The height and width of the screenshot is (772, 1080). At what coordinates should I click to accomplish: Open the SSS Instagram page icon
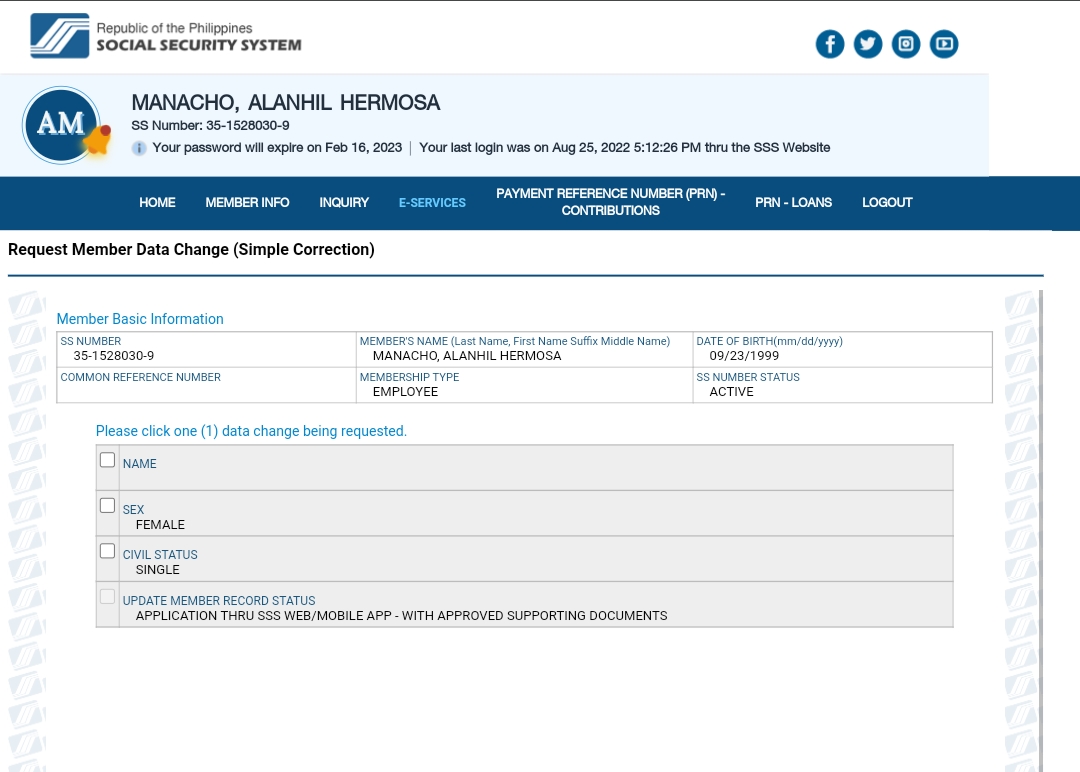click(x=906, y=44)
